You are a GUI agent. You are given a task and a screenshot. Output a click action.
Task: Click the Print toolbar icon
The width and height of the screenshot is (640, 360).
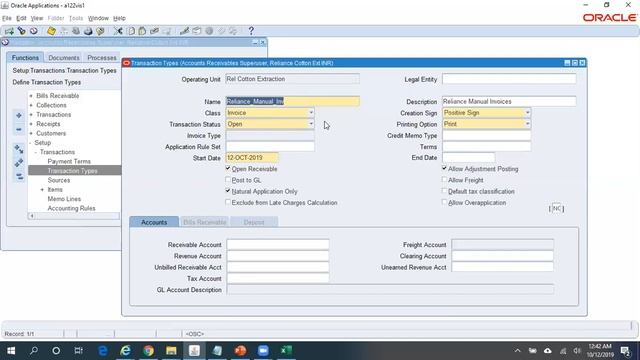click(88, 31)
